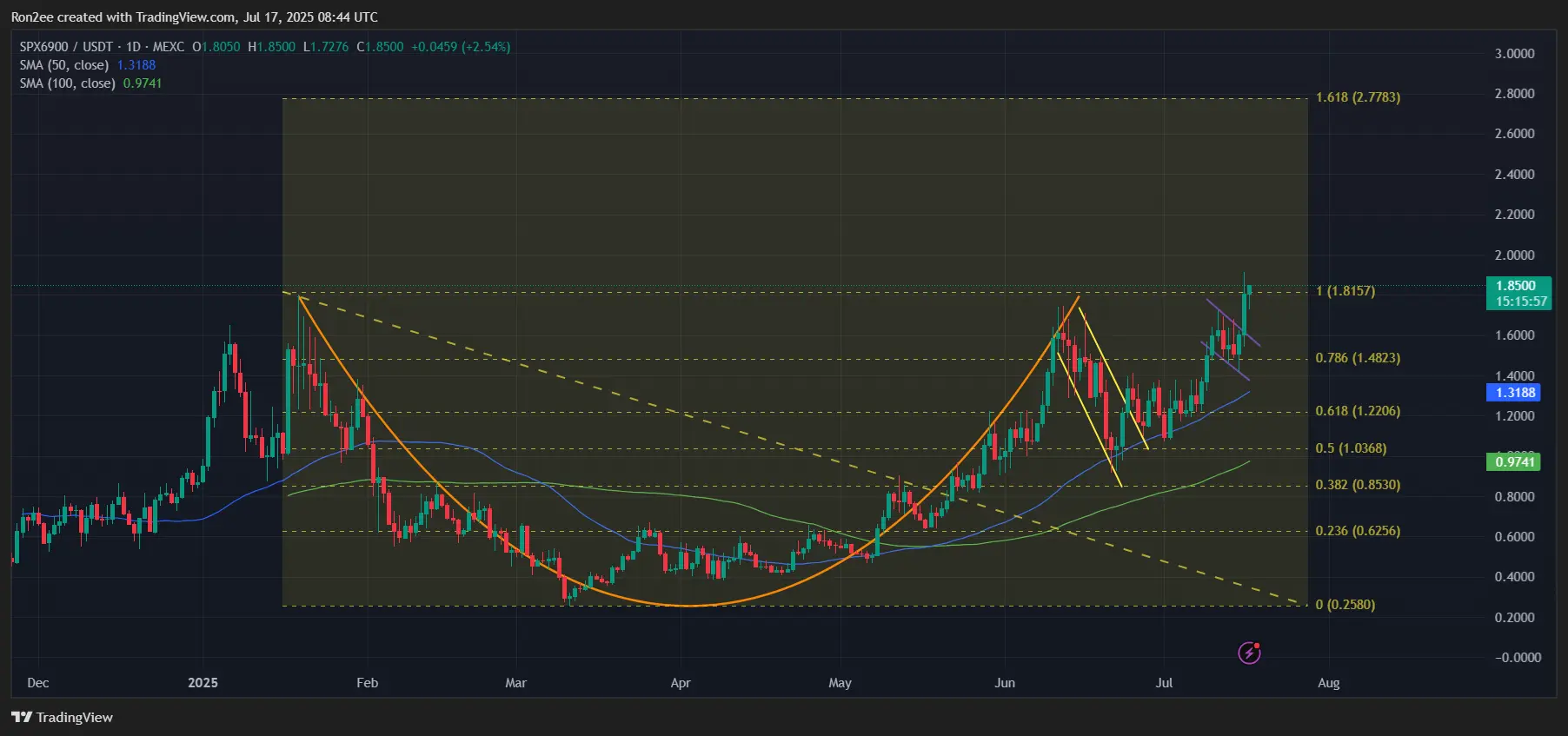Click the blue 1.3188 price axis label
The image size is (1568, 736).
1513,393
